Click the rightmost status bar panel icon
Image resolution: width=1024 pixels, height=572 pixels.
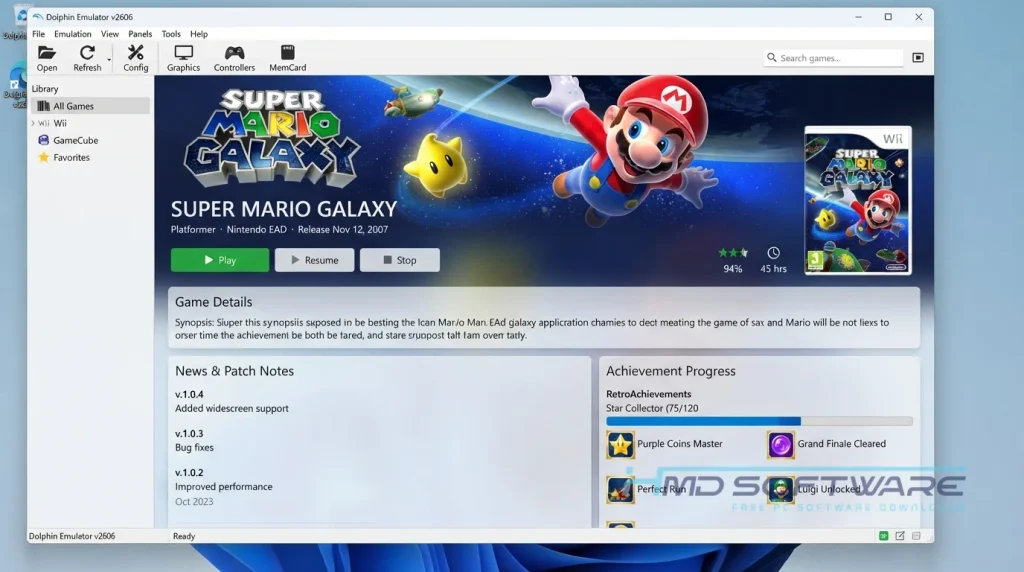point(916,536)
